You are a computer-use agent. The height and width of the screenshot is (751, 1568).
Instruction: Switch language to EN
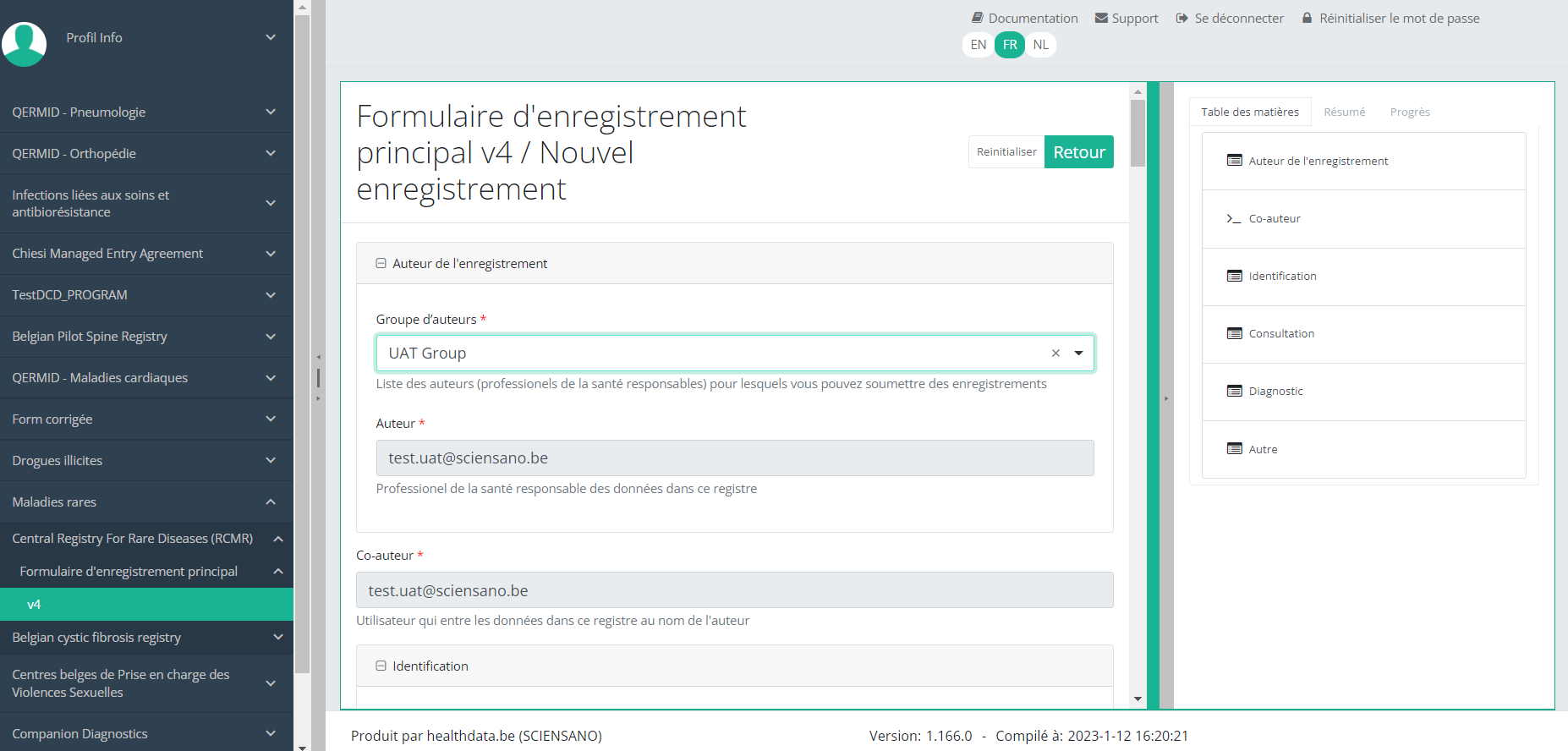click(978, 45)
